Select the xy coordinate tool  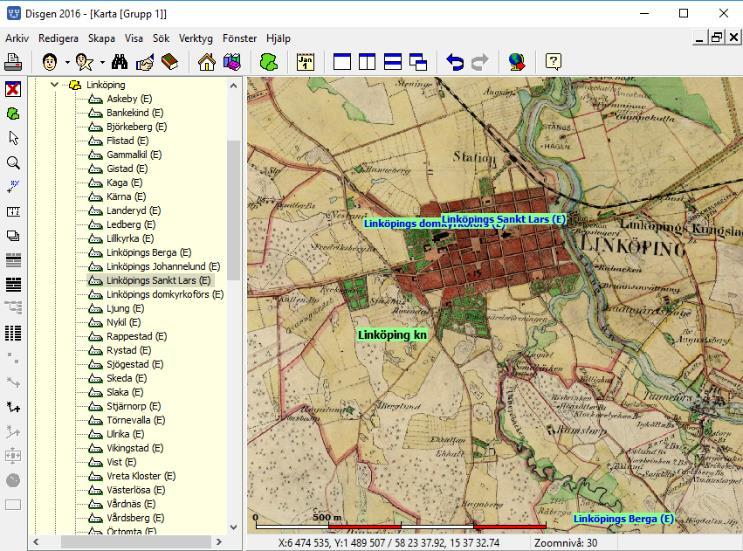pyautogui.click(x=13, y=187)
